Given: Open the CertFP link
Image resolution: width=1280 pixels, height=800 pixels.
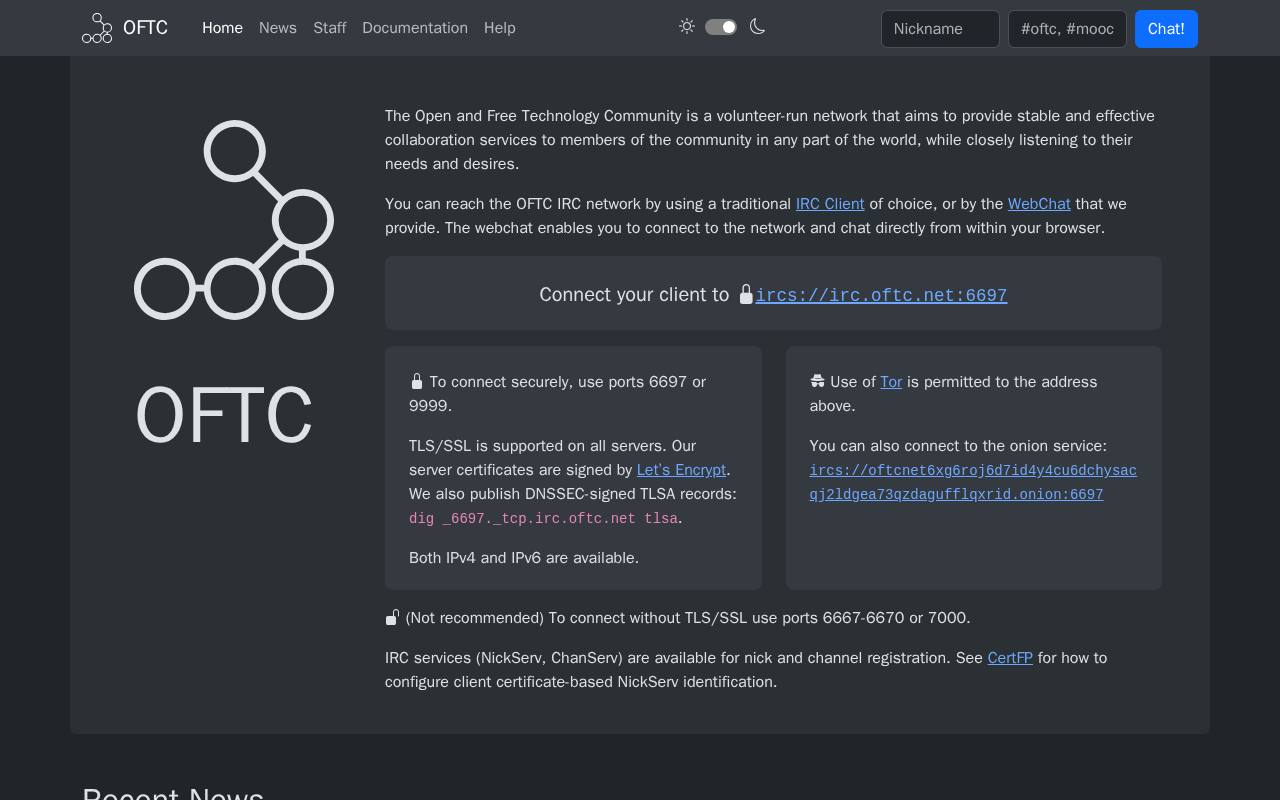Looking at the screenshot, I should tap(1010, 658).
